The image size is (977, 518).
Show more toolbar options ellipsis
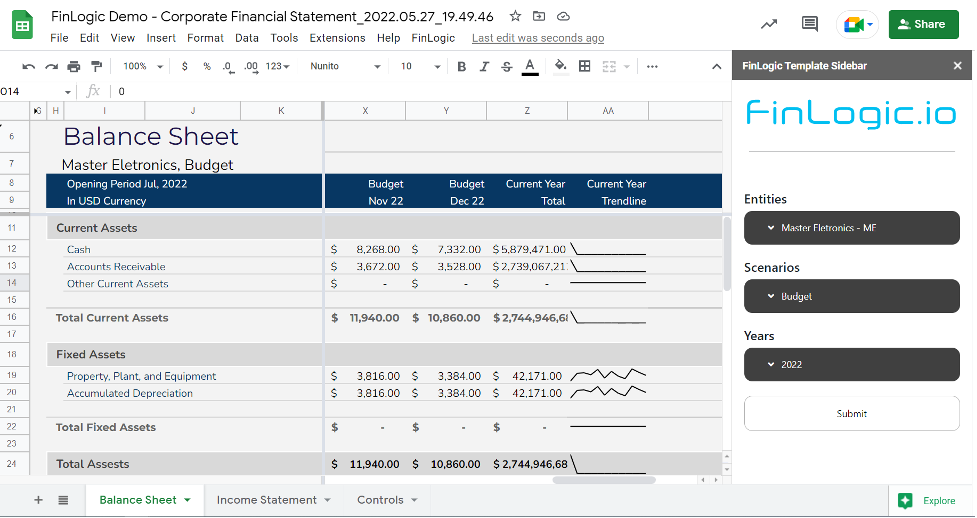coord(652,66)
